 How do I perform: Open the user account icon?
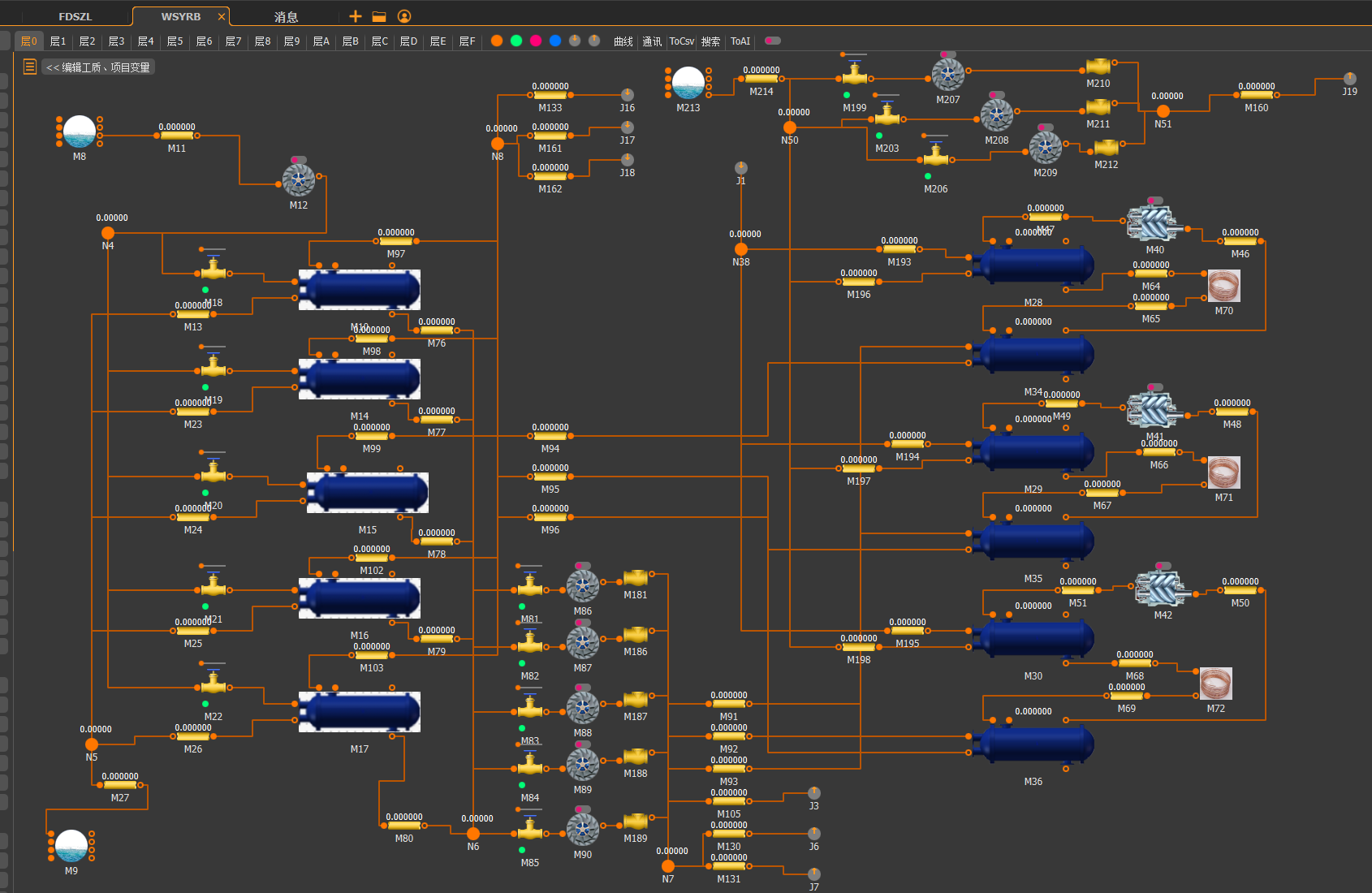tap(404, 16)
